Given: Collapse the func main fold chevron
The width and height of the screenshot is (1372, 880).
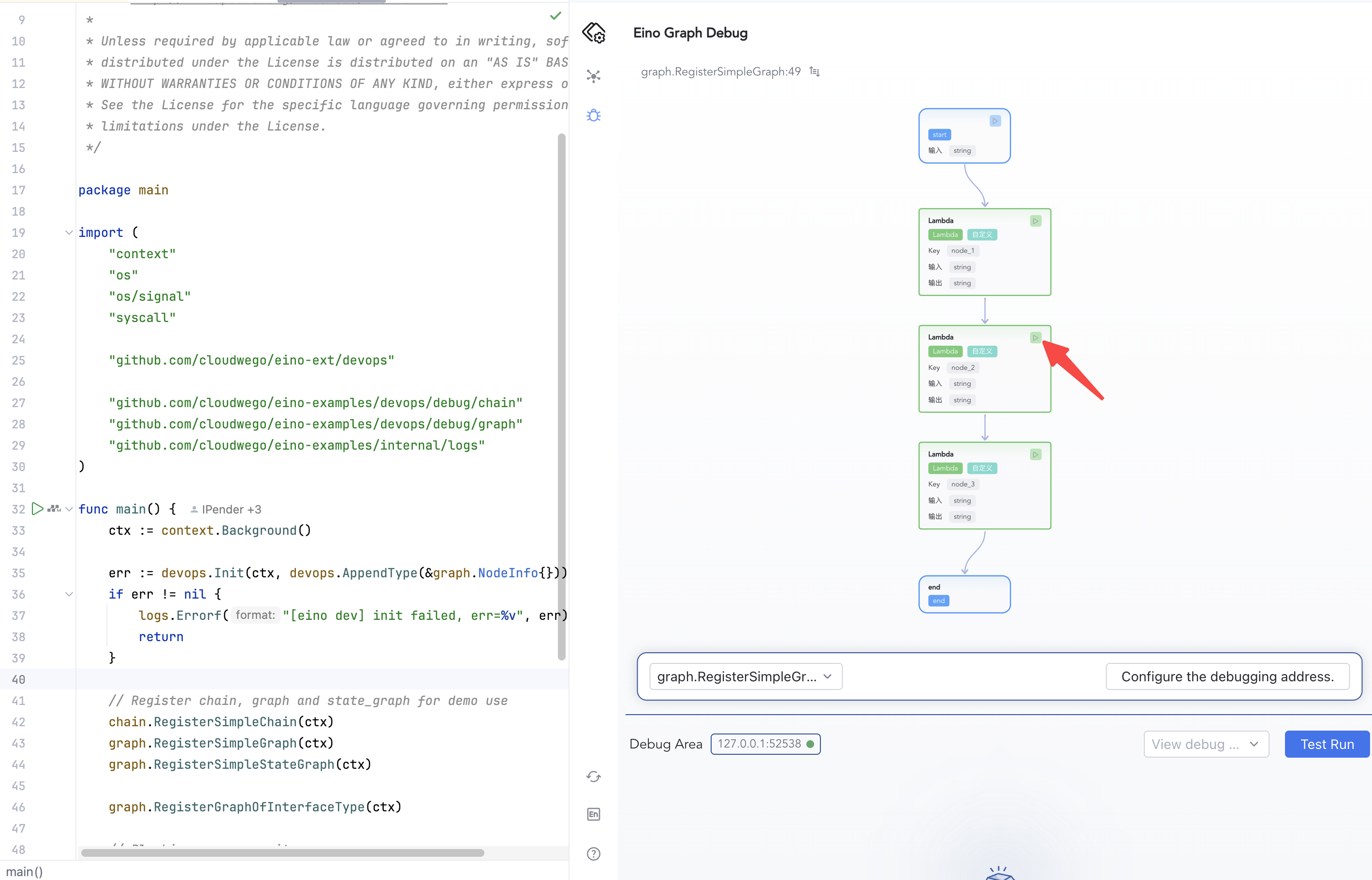Looking at the screenshot, I should [x=69, y=509].
